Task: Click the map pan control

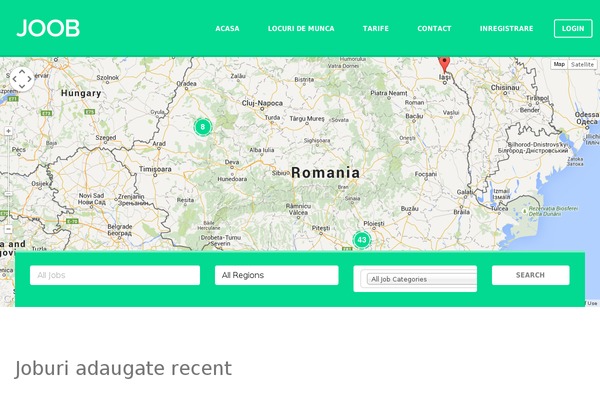Action: (x=22, y=79)
